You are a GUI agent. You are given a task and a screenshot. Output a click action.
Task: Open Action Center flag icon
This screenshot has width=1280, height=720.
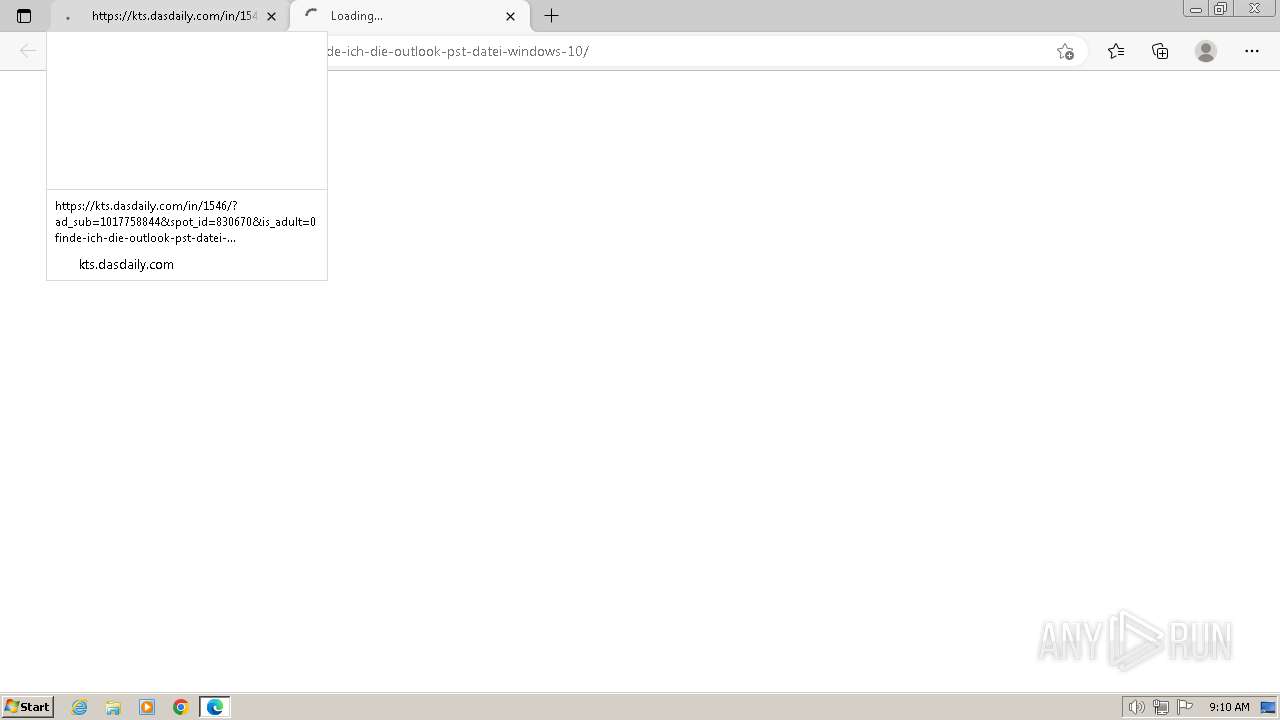pos(1185,707)
